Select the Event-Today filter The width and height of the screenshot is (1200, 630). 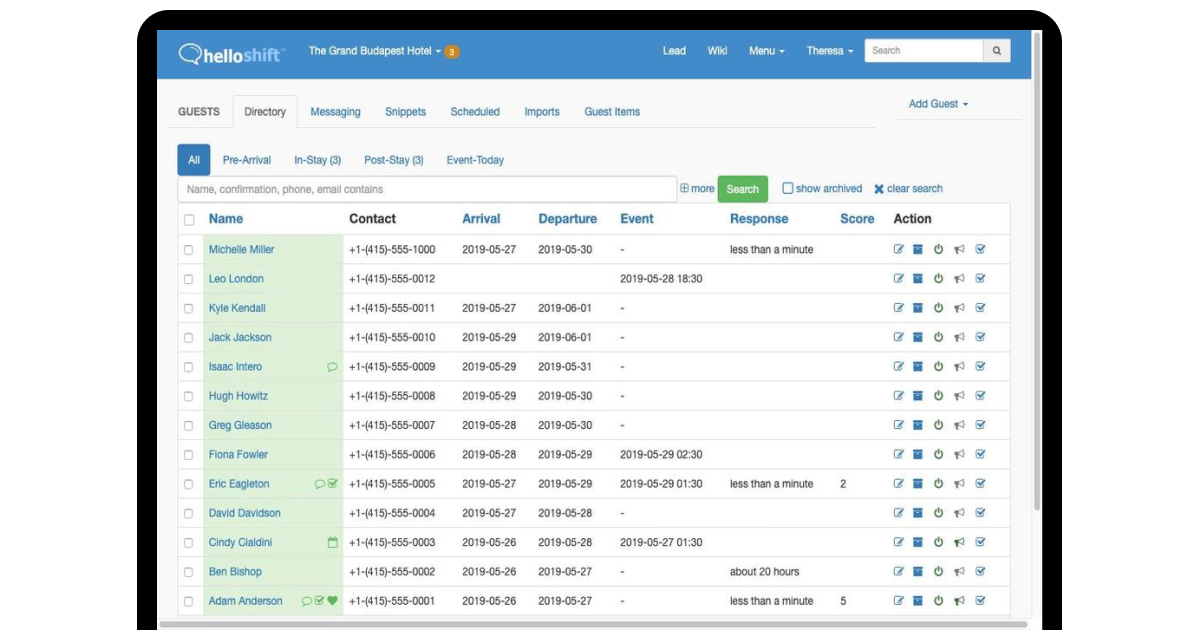pyautogui.click(x=475, y=160)
